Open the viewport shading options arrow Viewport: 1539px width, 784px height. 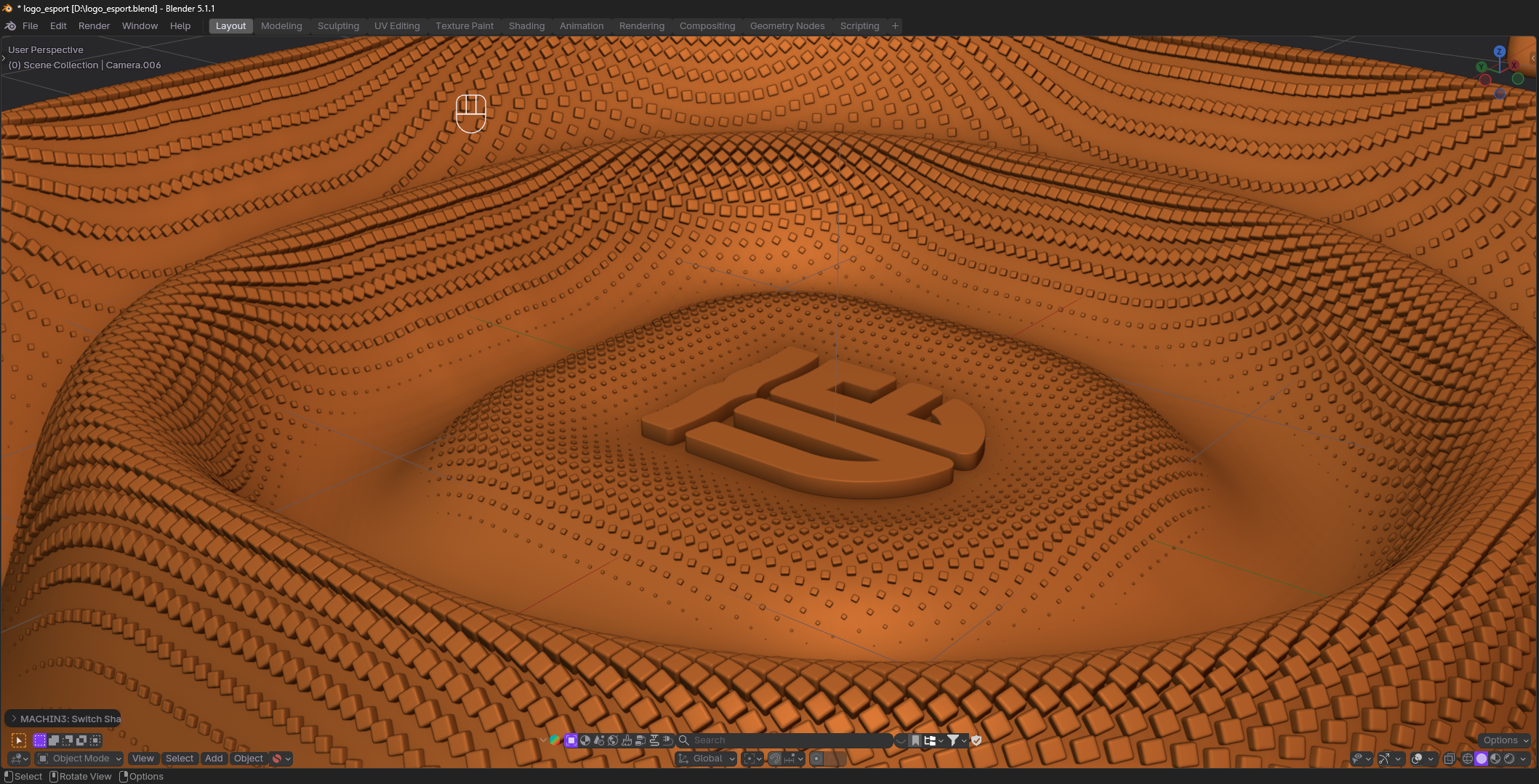point(1523,759)
